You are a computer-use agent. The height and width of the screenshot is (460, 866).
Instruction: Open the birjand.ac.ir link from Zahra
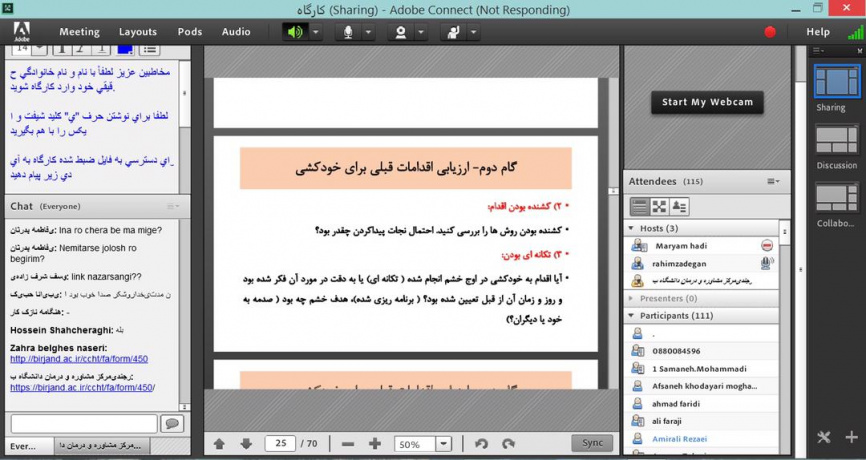(79, 359)
